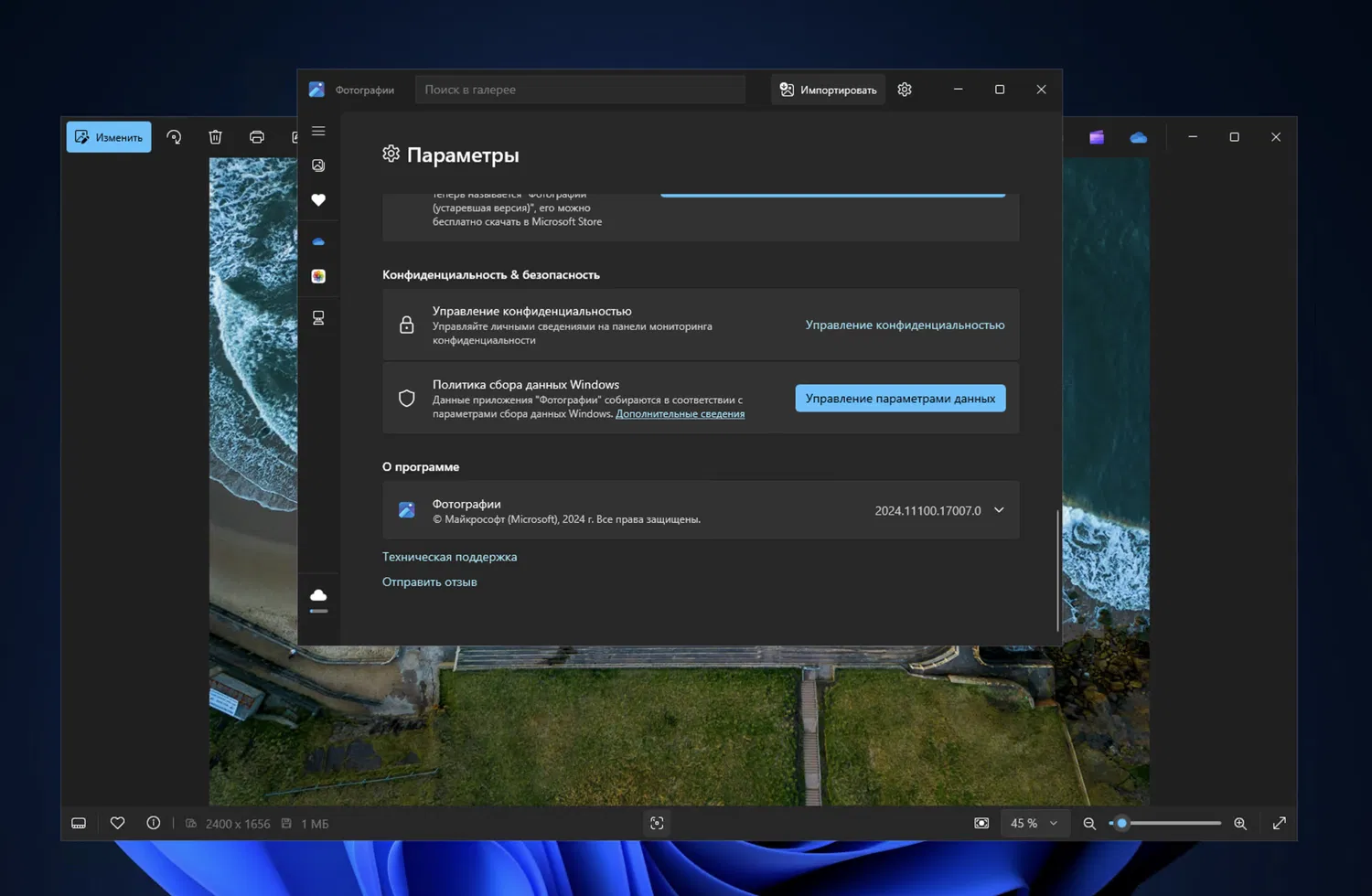
Task: Click the rotate image icon in toolbar
Action: [x=174, y=137]
